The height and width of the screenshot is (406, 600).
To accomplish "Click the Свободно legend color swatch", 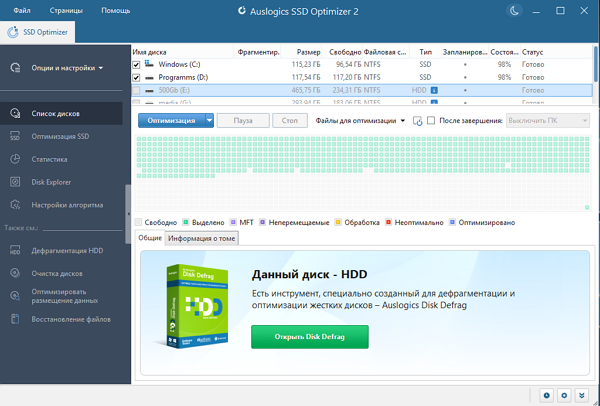I will coord(139,222).
